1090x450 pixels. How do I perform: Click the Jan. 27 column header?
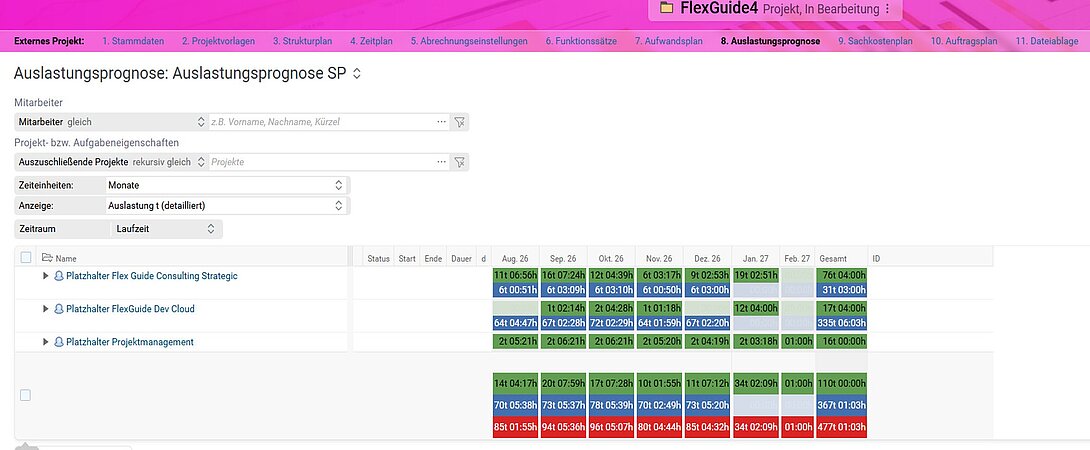[755, 258]
